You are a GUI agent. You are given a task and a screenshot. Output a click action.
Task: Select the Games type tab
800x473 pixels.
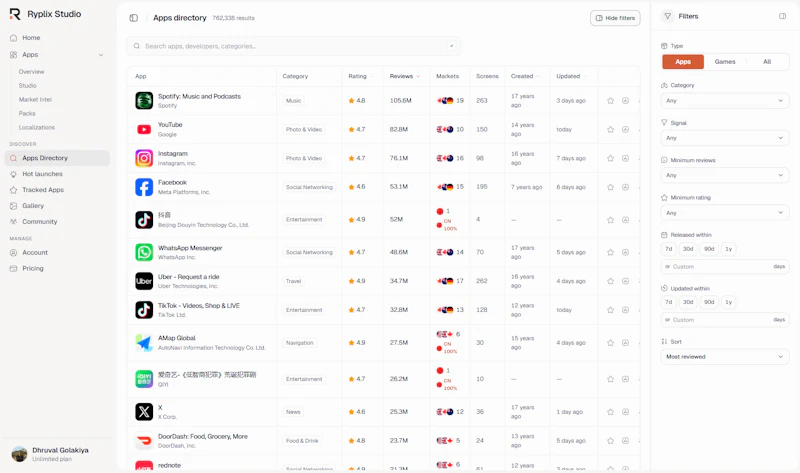(724, 62)
